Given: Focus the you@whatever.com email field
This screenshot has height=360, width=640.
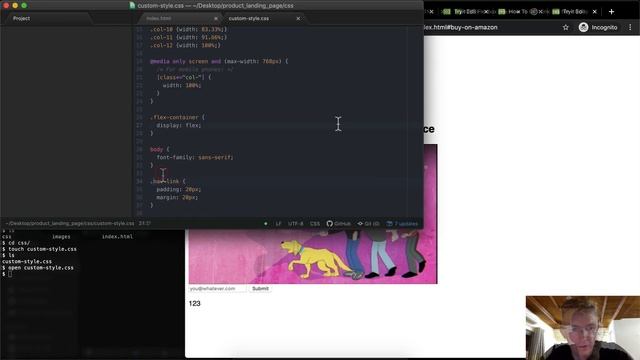Looking at the screenshot, I should click(x=217, y=289).
